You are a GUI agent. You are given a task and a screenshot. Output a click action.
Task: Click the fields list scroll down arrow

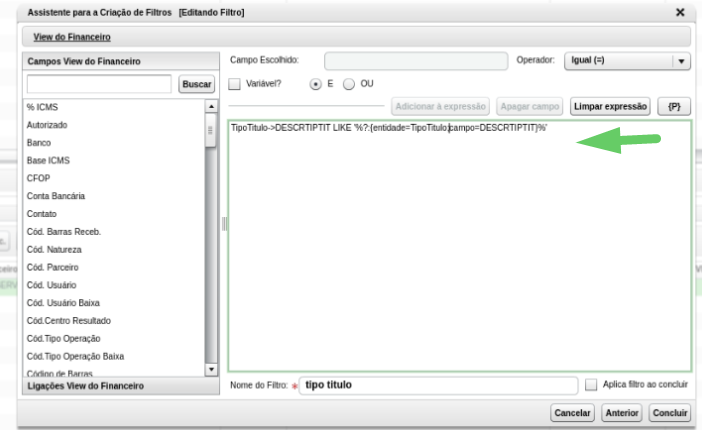click(x=211, y=370)
